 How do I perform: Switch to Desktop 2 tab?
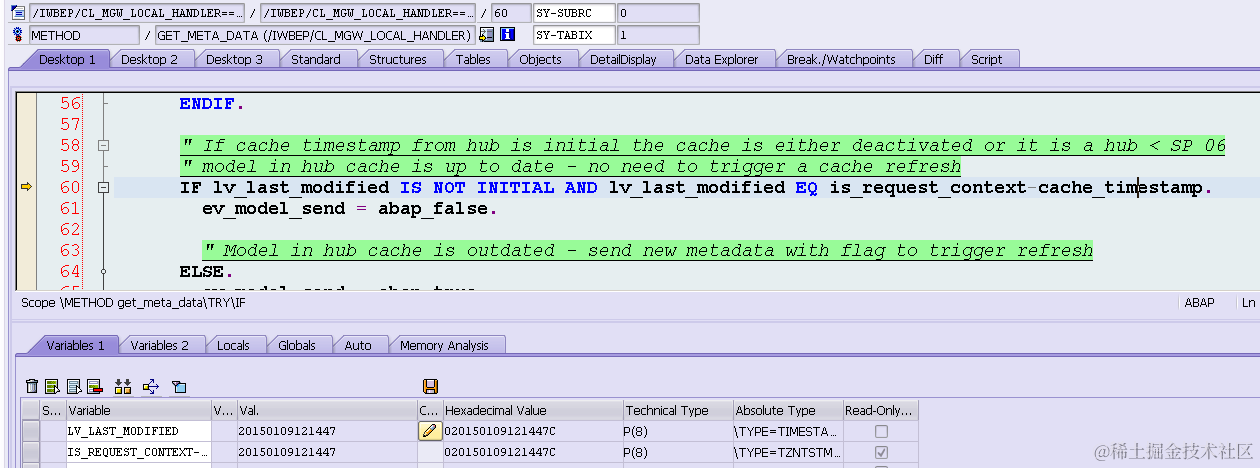pos(149,59)
